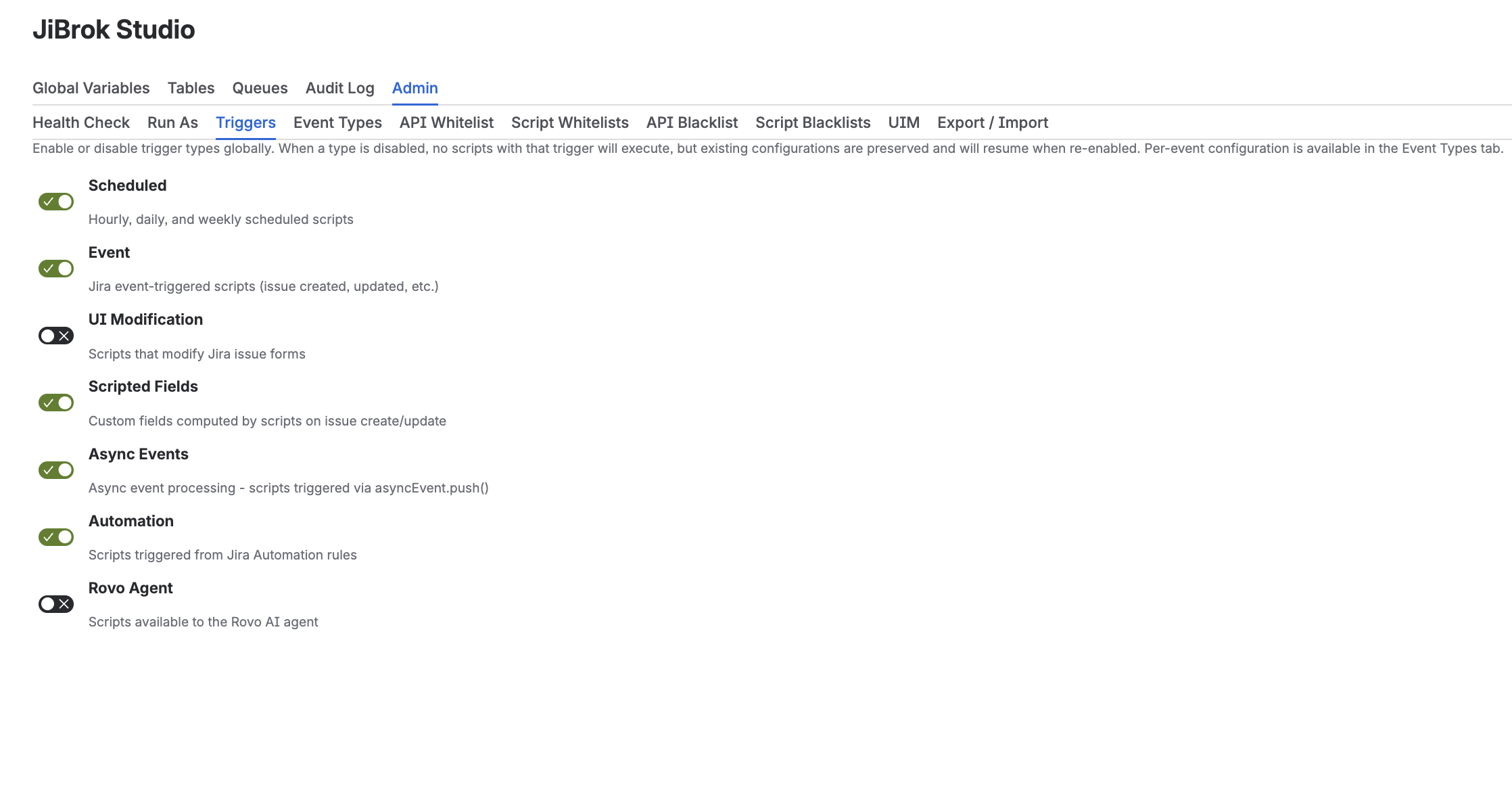
Task: Go to the API Whitelist sub-tab
Action: click(446, 122)
